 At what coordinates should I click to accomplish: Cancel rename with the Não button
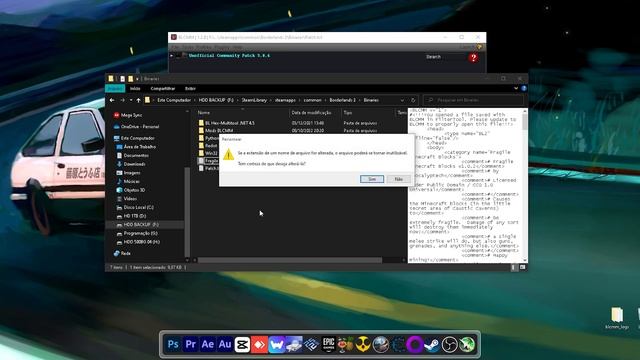pos(399,179)
